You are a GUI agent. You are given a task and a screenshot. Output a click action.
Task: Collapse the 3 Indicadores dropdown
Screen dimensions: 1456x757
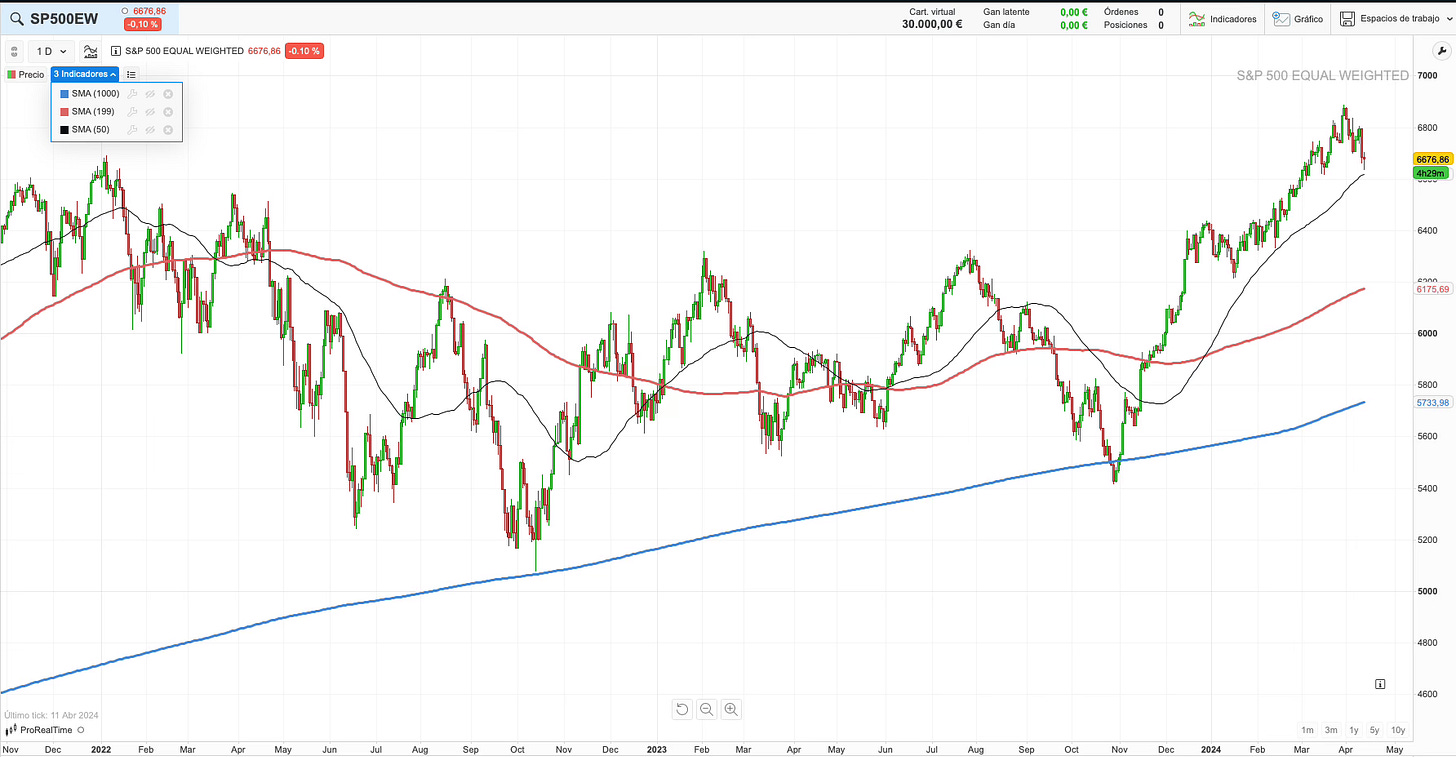[85, 74]
